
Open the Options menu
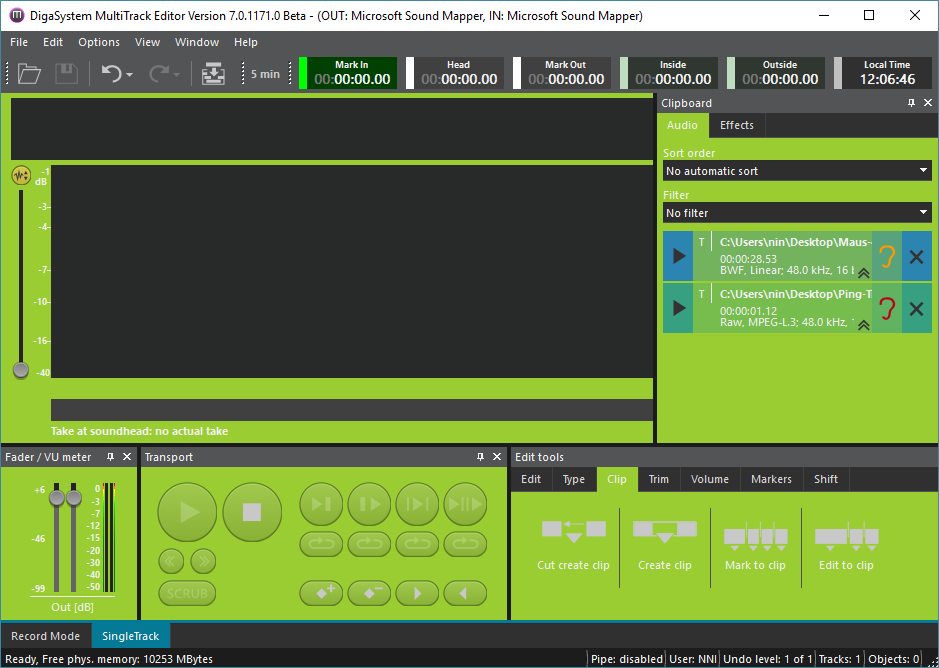click(x=99, y=42)
